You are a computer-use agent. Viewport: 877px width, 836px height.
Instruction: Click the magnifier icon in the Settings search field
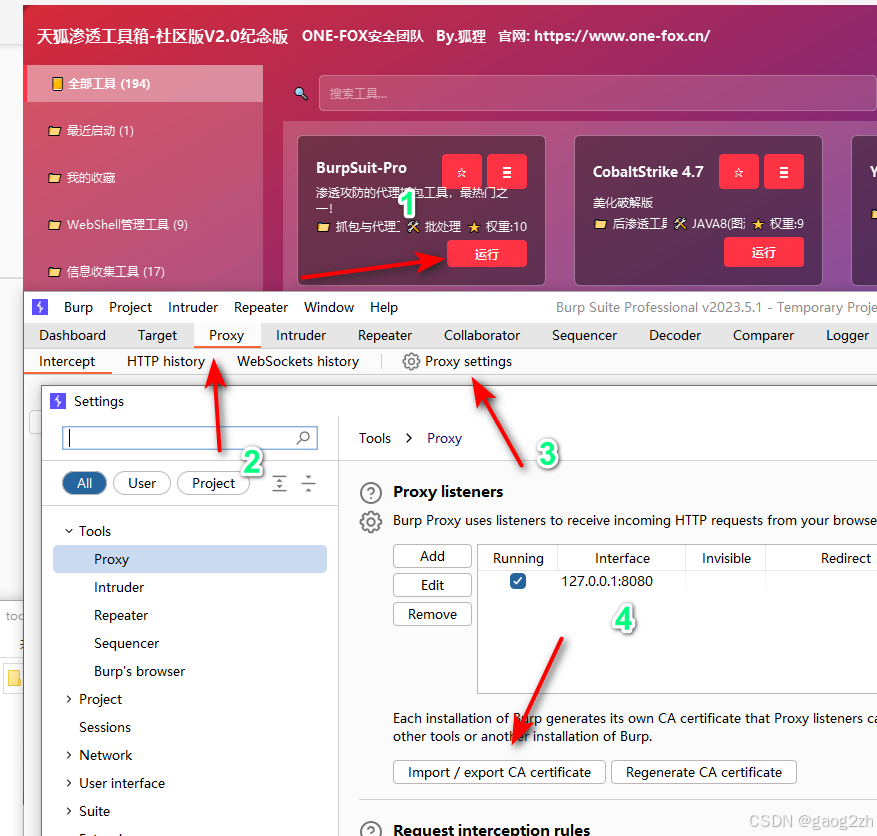[x=303, y=438]
